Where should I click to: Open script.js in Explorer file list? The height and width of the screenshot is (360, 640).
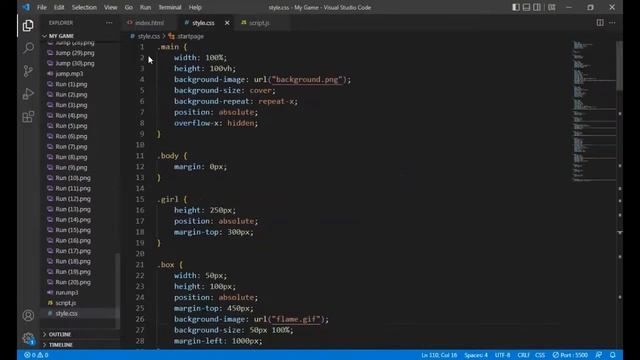point(66,303)
